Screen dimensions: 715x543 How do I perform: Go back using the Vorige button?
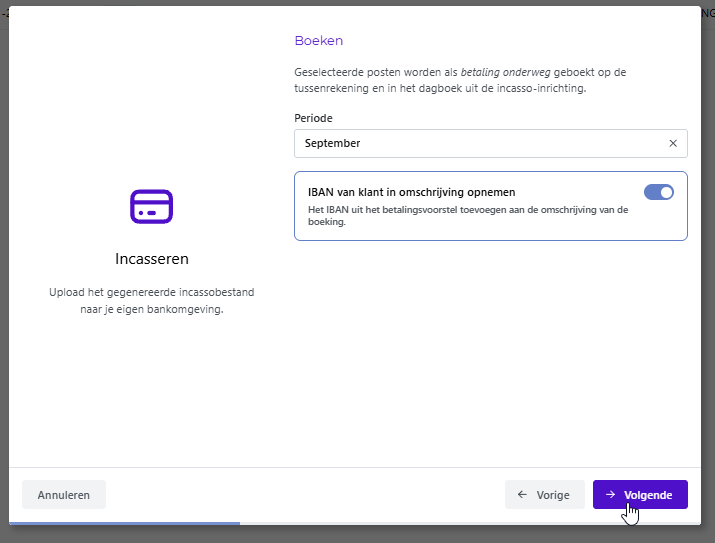(544, 495)
